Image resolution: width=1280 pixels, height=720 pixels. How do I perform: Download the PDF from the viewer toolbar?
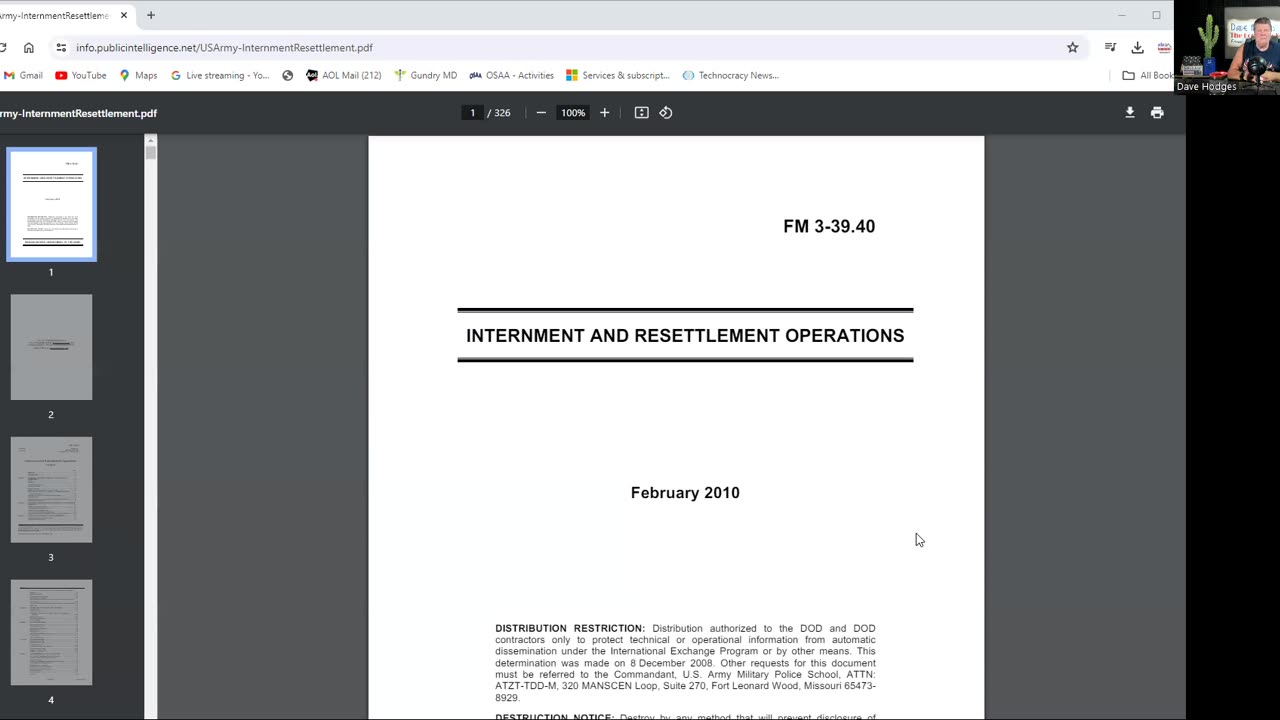click(x=1130, y=113)
